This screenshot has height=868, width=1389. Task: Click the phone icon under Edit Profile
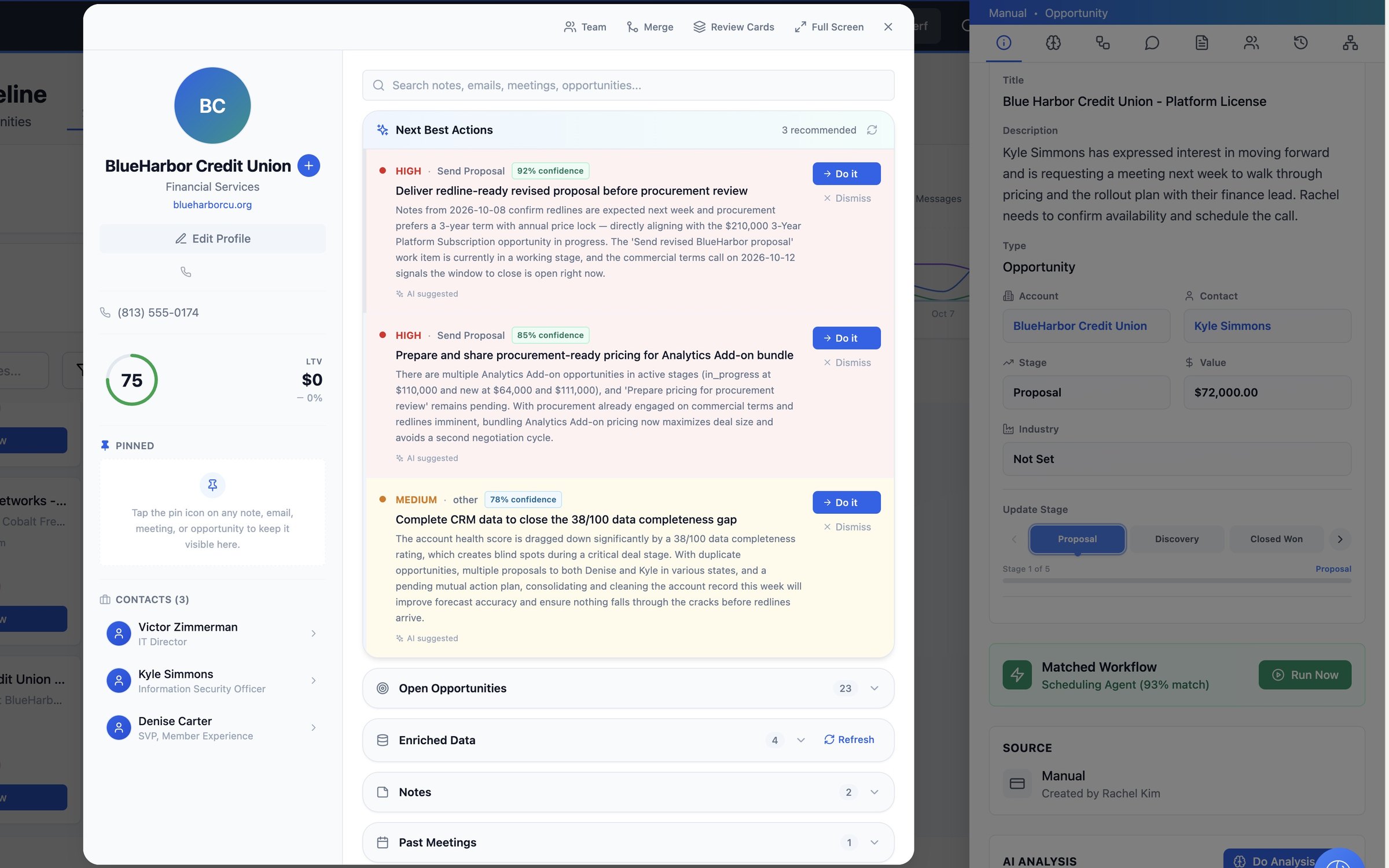click(x=186, y=271)
